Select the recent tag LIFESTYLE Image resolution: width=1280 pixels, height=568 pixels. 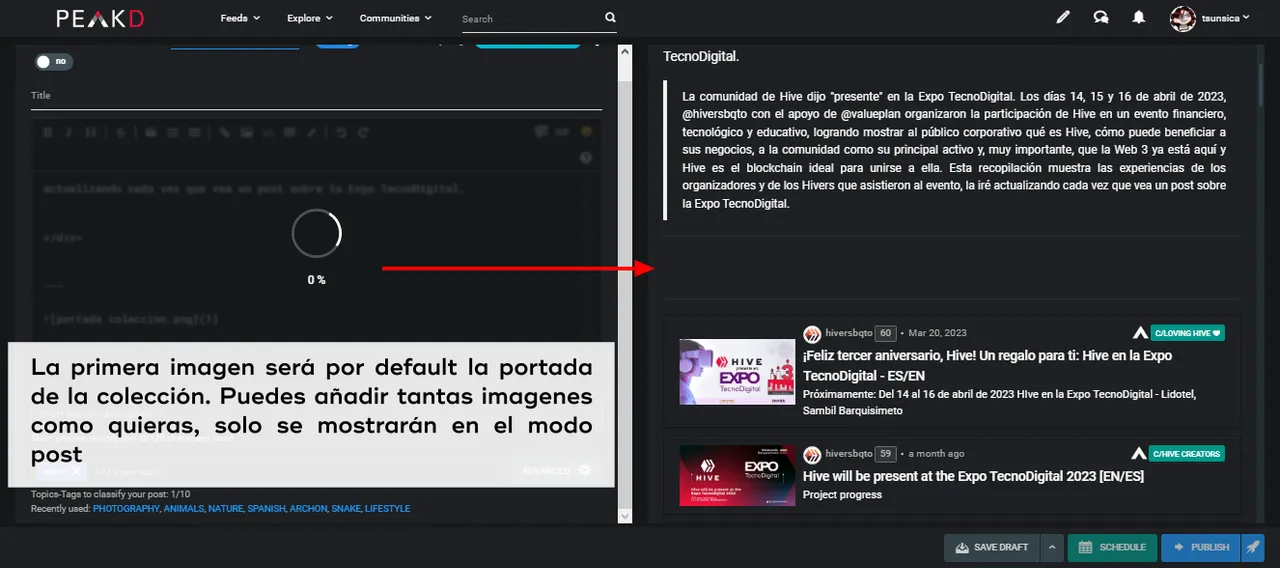388,509
